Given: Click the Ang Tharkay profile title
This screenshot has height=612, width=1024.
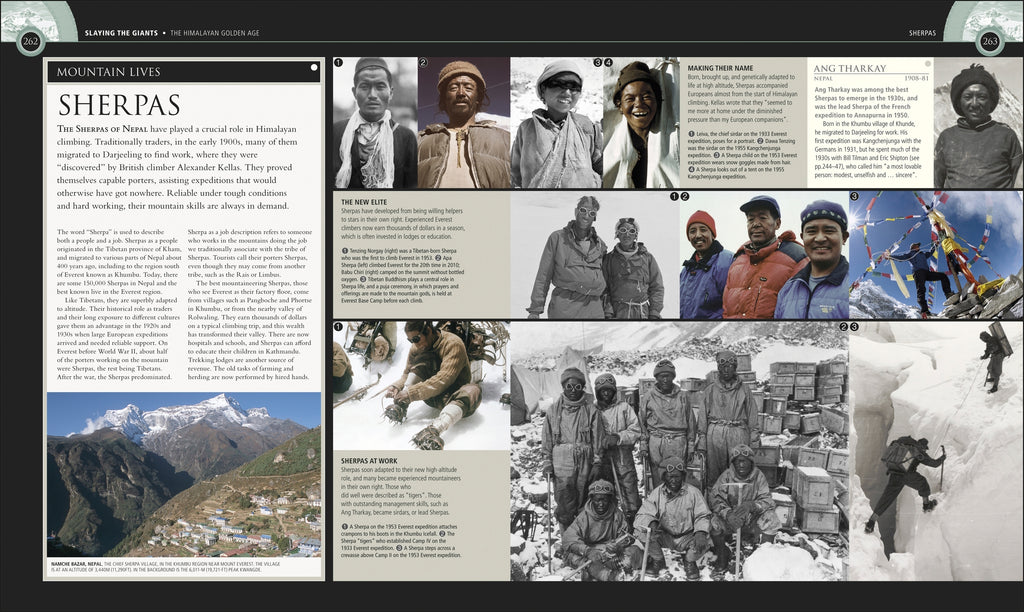Looking at the screenshot, I should click(x=849, y=68).
